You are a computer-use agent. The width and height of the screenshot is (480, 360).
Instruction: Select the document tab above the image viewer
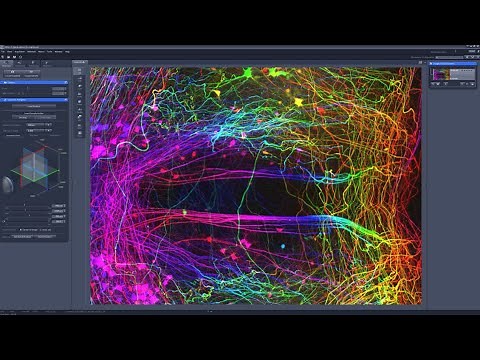(x=80, y=62)
